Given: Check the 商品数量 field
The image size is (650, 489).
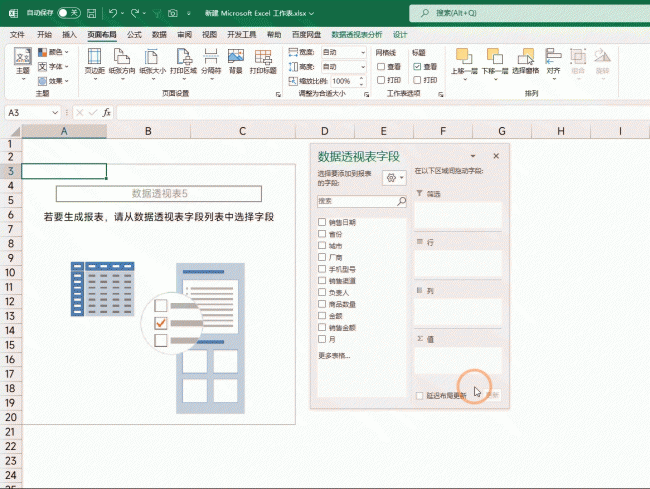Looking at the screenshot, I should [x=322, y=304].
